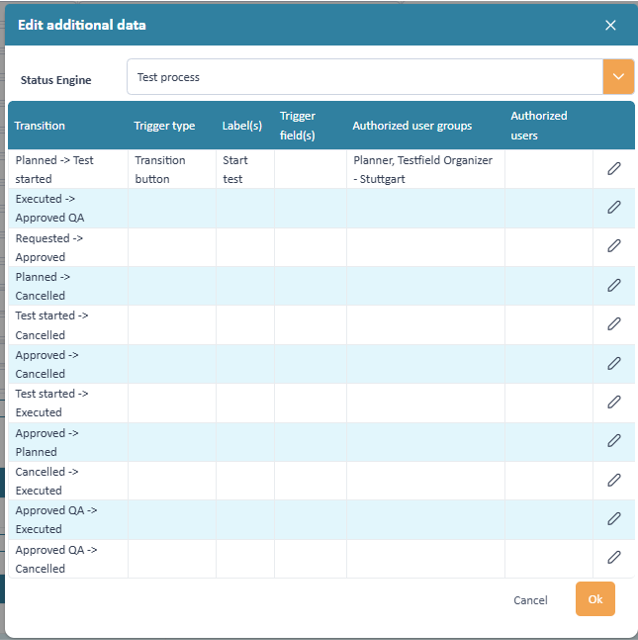638x640 pixels.
Task: Select the Requested -> Approved cell
Action: coord(68,247)
